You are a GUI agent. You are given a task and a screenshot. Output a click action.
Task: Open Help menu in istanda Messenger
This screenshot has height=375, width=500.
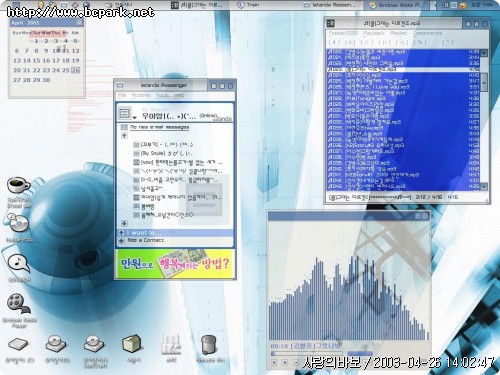179,95
